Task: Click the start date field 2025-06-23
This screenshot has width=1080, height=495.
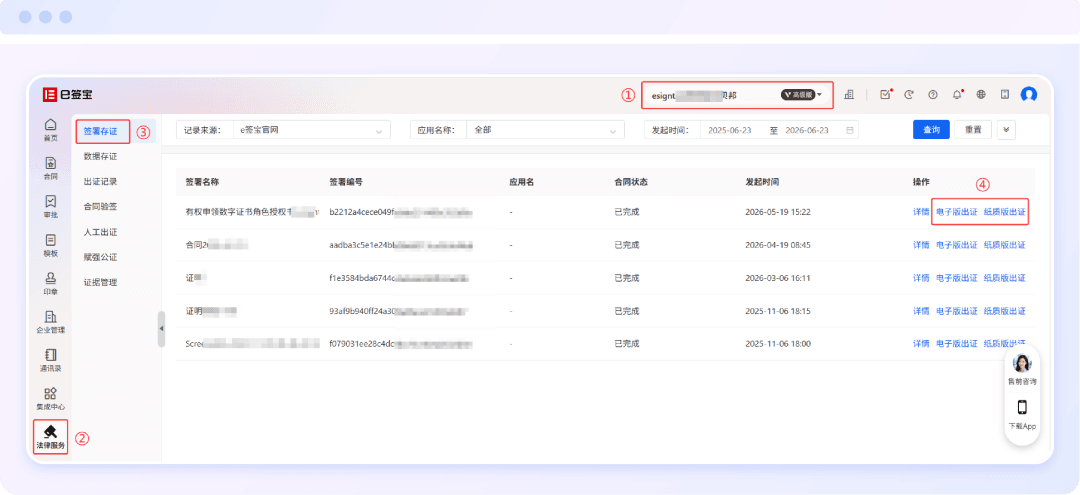Action: click(729, 130)
